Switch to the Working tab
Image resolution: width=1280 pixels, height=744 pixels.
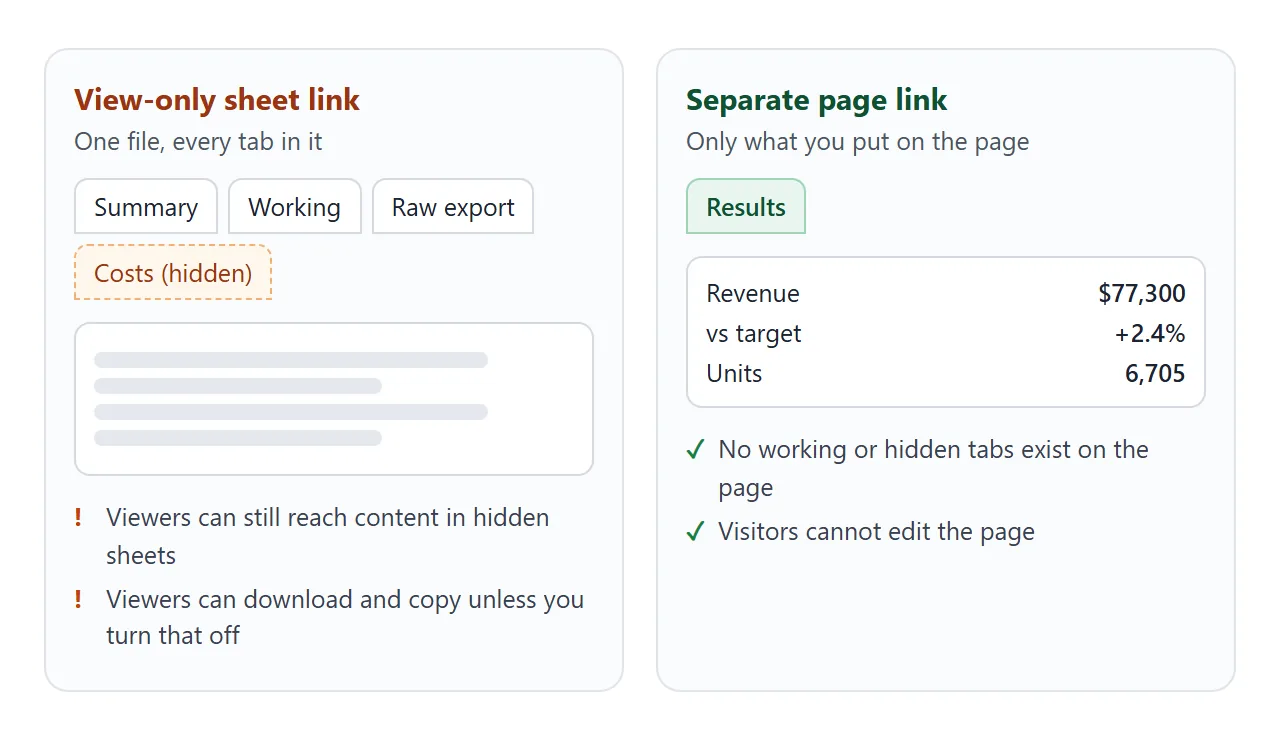(295, 207)
